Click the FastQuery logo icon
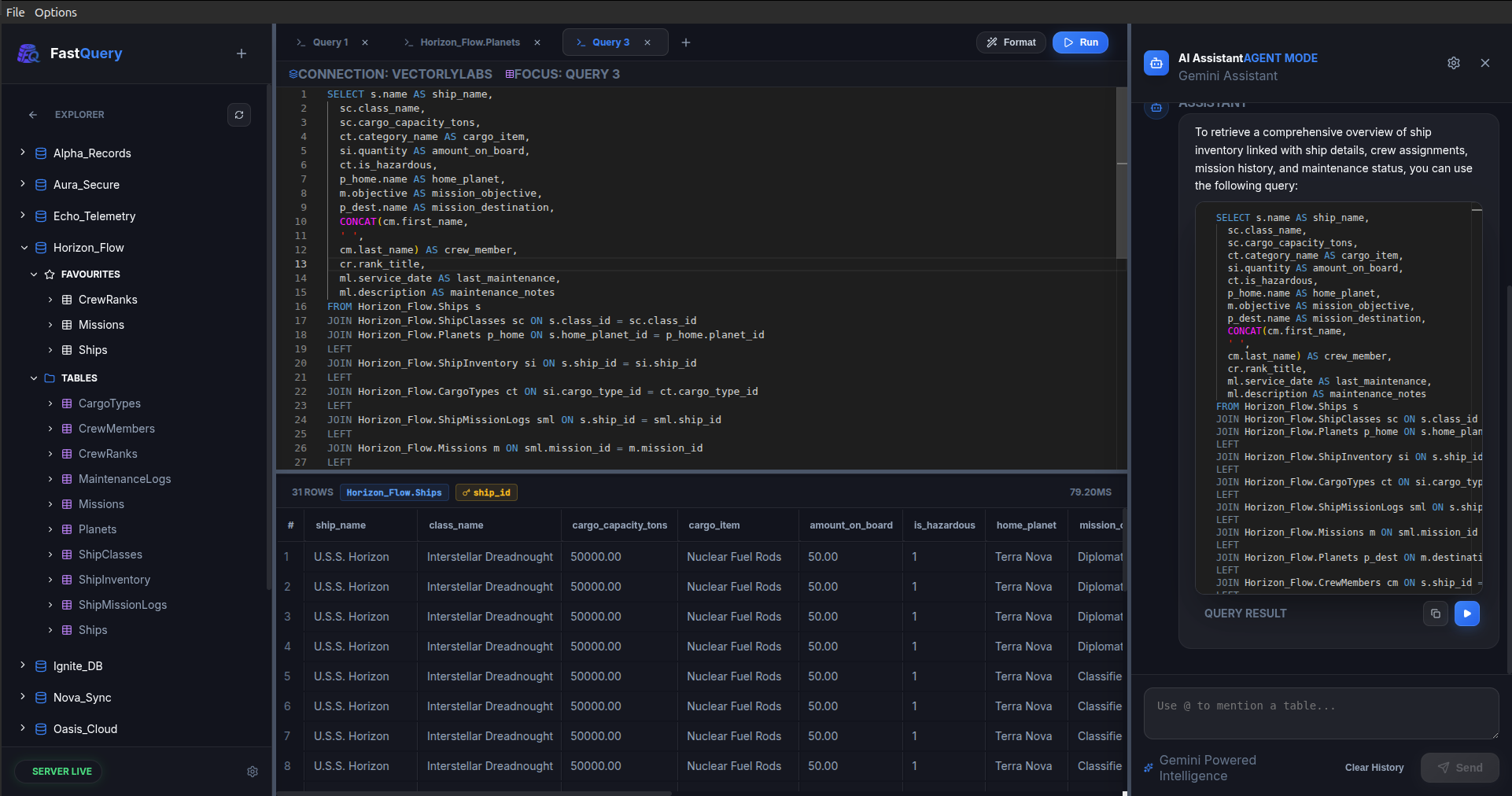 point(28,53)
